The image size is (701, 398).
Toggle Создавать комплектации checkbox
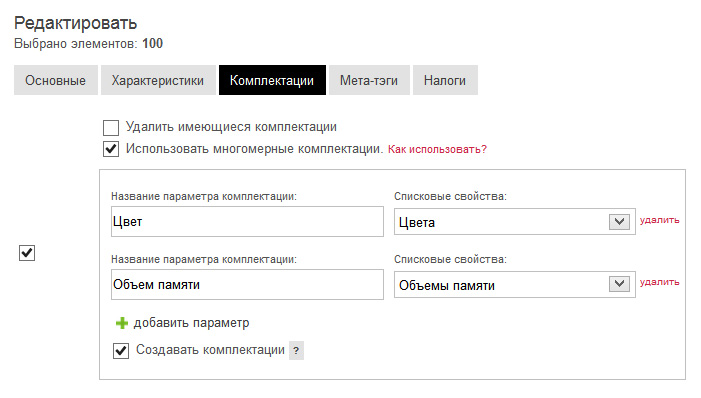coord(121,351)
